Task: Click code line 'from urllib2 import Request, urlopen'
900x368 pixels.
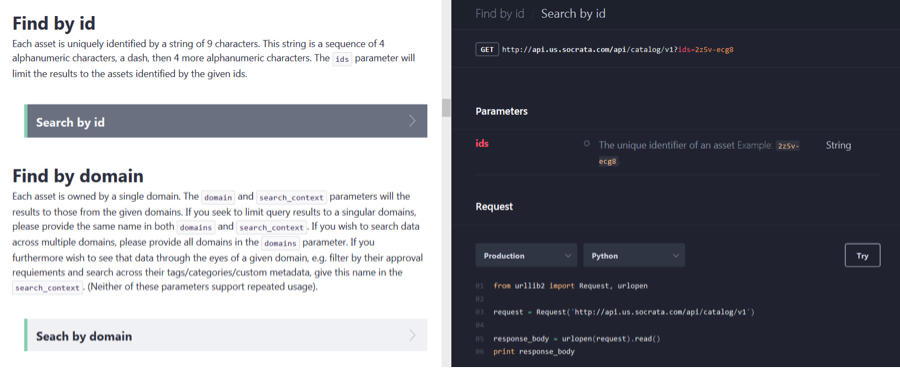Action: click(571, 286)
